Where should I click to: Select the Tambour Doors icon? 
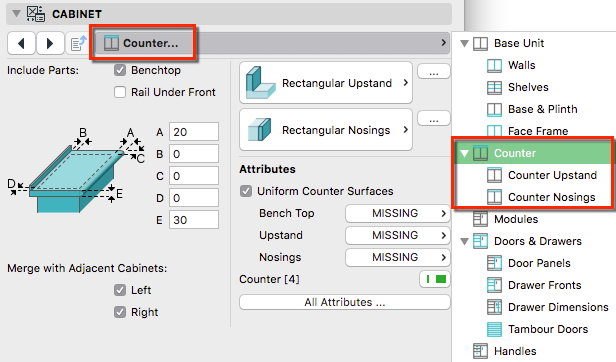pos(494,329)
